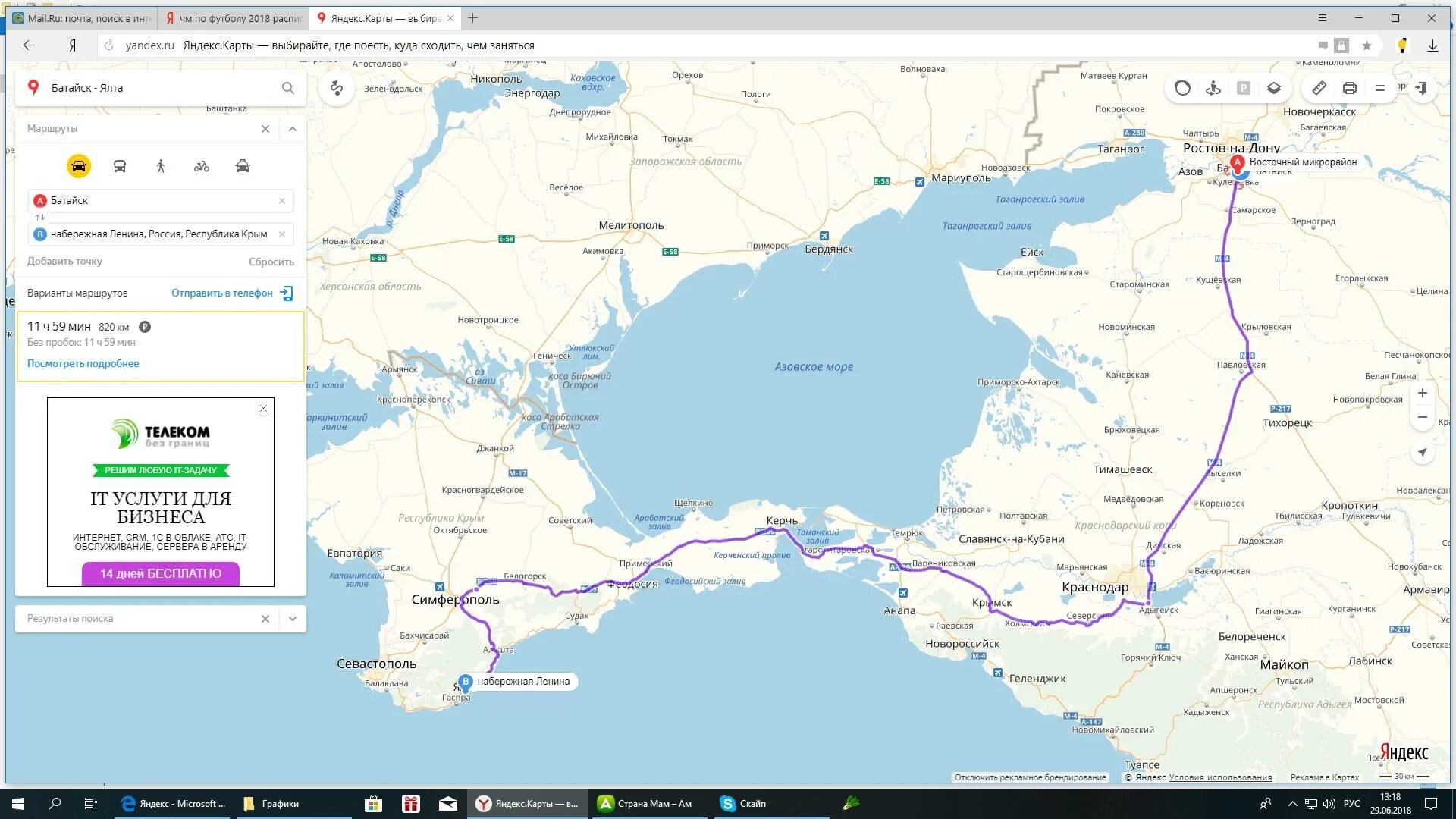Select bicycle route mode
This screenshot has height=819, width=1456.
point(201,166)
